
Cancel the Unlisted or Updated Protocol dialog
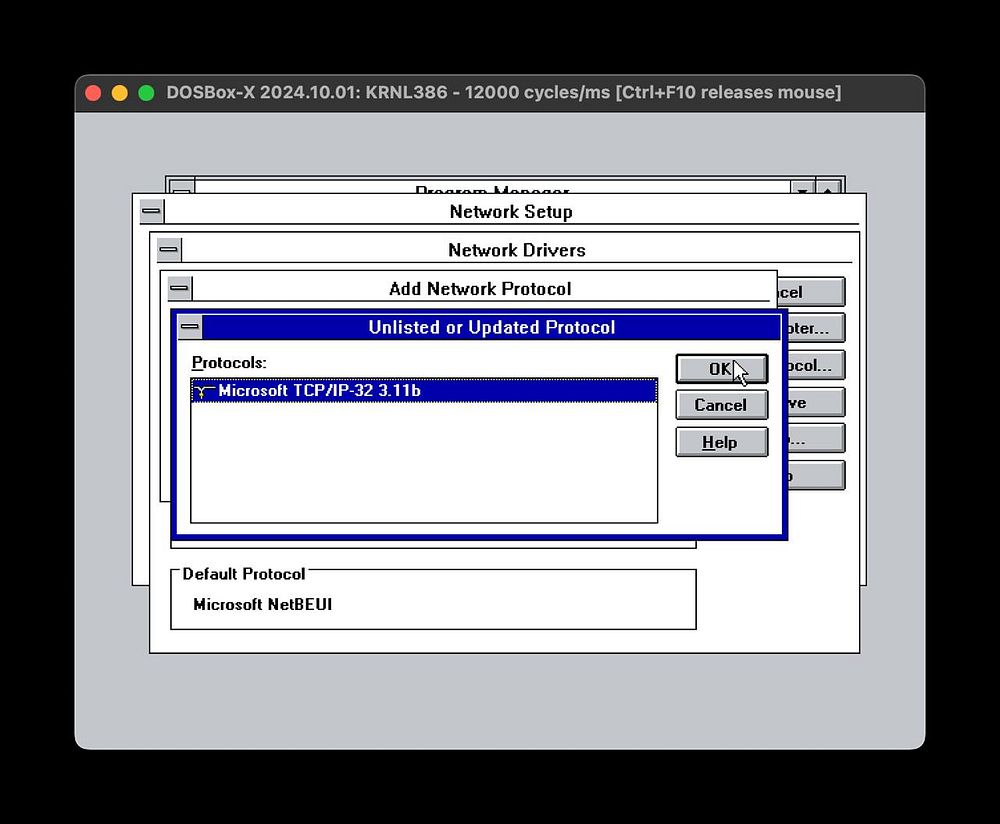pos(721,405)
